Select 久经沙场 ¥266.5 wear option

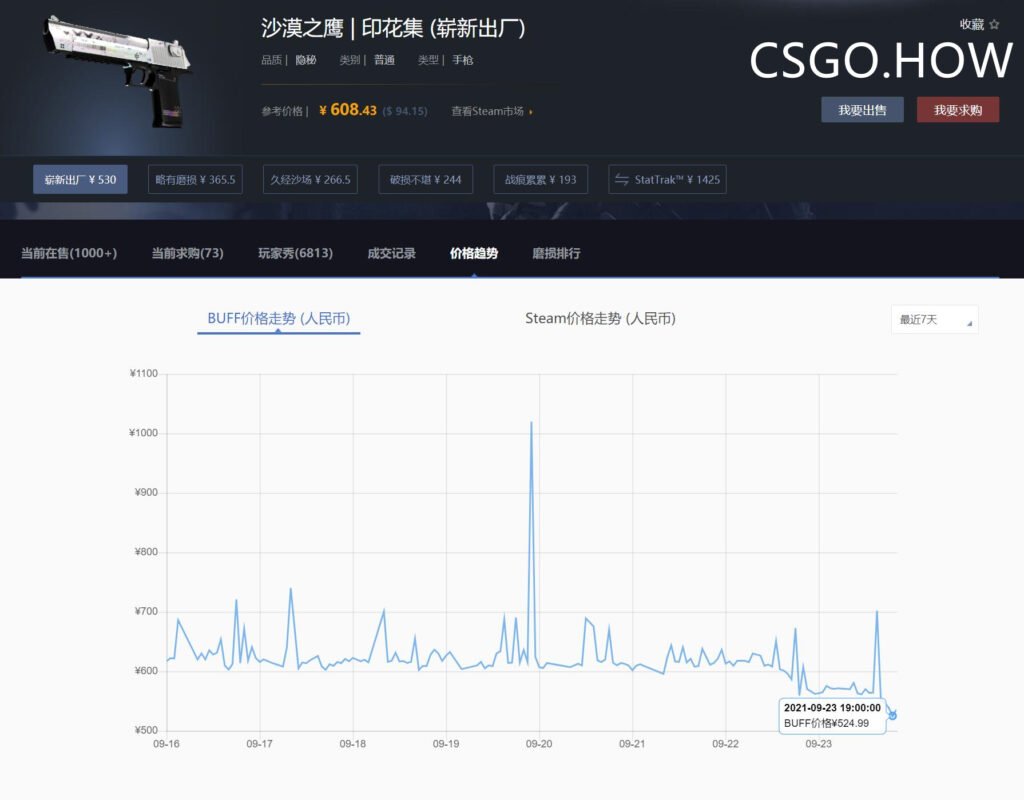click(310, 180)
